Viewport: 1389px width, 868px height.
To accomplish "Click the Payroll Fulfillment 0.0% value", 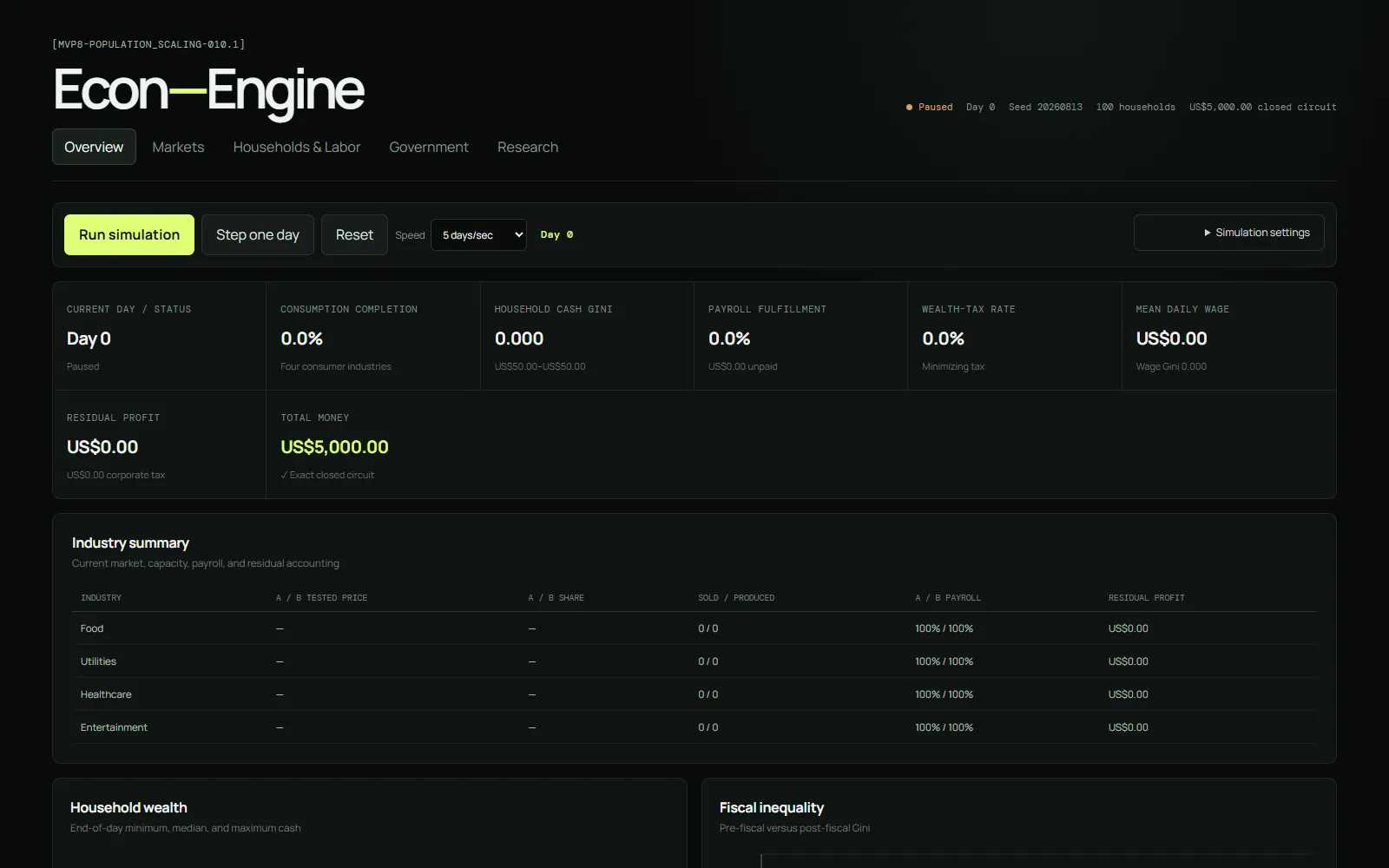I will (729, 339).
